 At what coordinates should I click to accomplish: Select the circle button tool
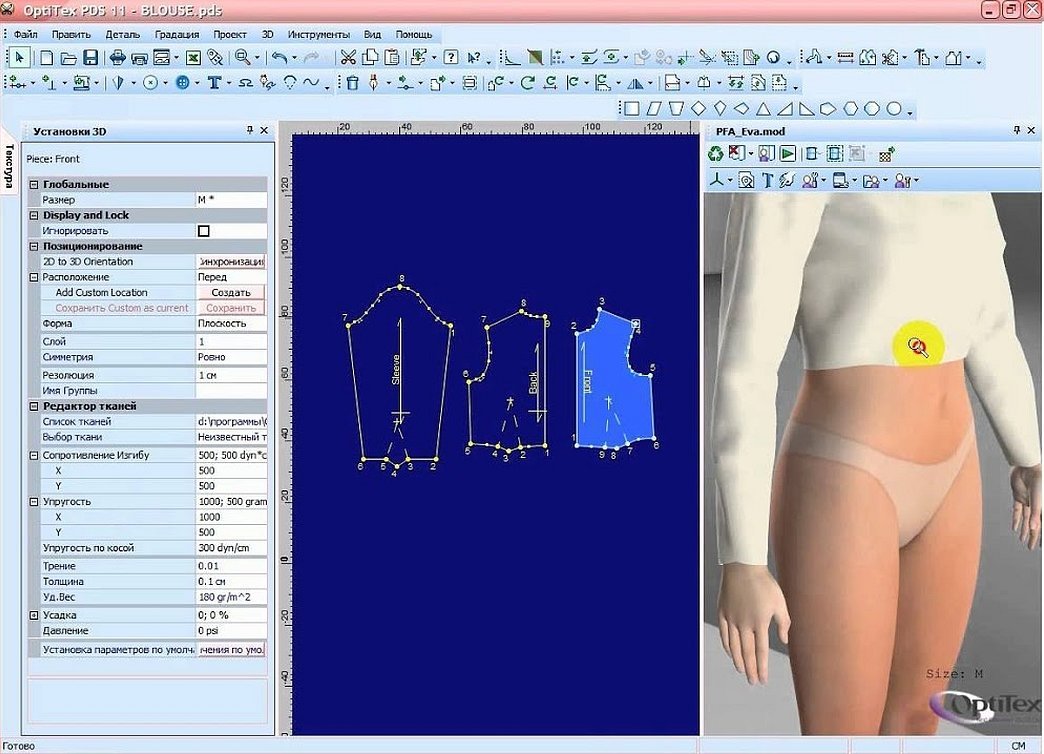point(151,83)
